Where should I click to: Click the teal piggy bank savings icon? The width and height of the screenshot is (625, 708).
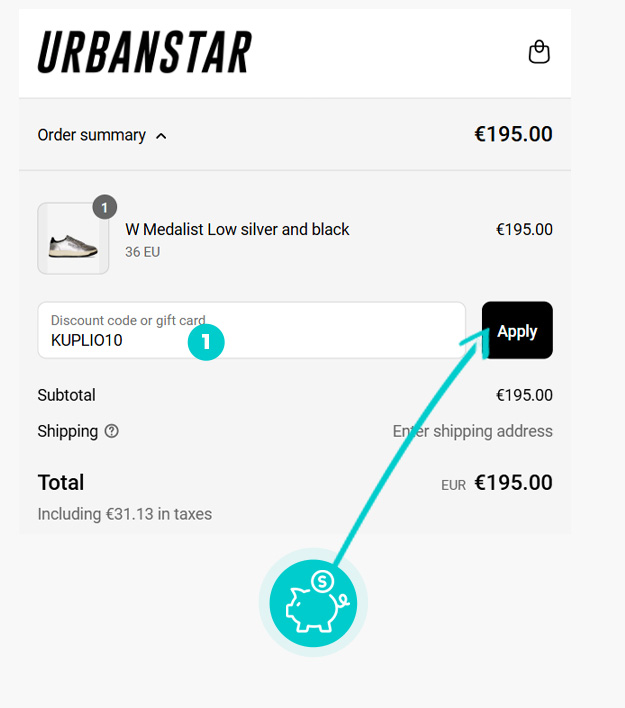click(313, 603)
